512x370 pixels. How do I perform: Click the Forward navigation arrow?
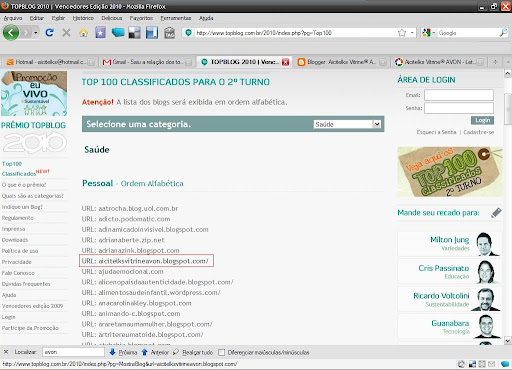(x=26, y=33)
